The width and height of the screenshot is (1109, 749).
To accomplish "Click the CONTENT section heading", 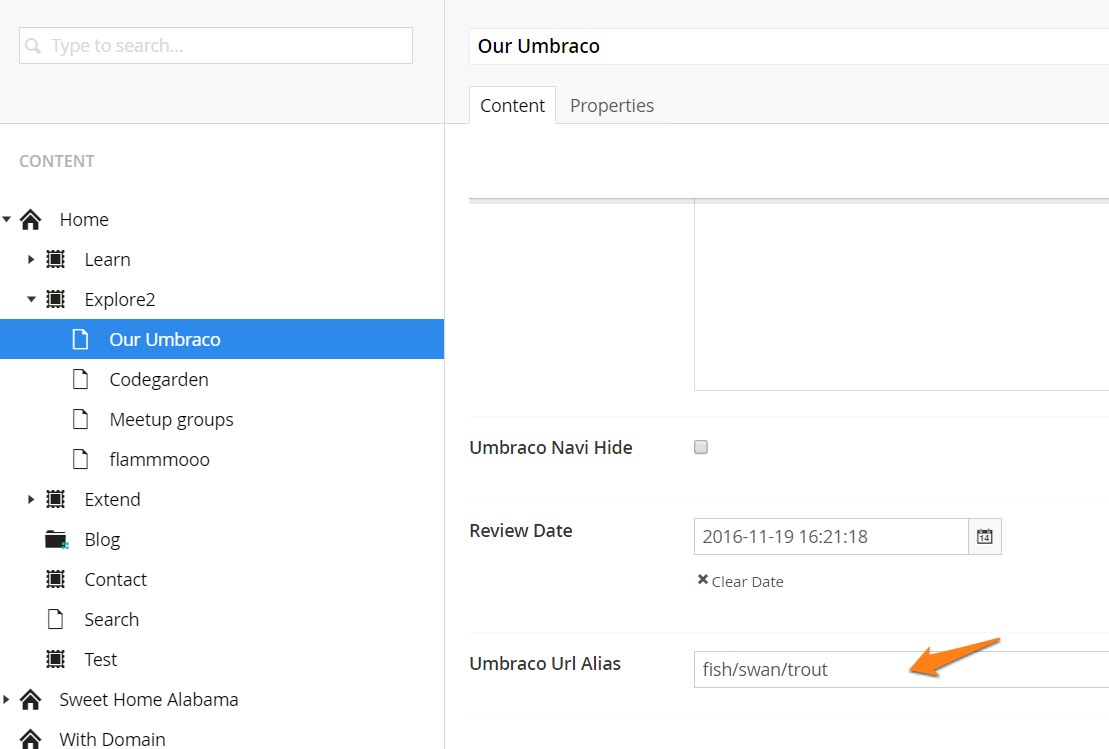I will 57,161.
